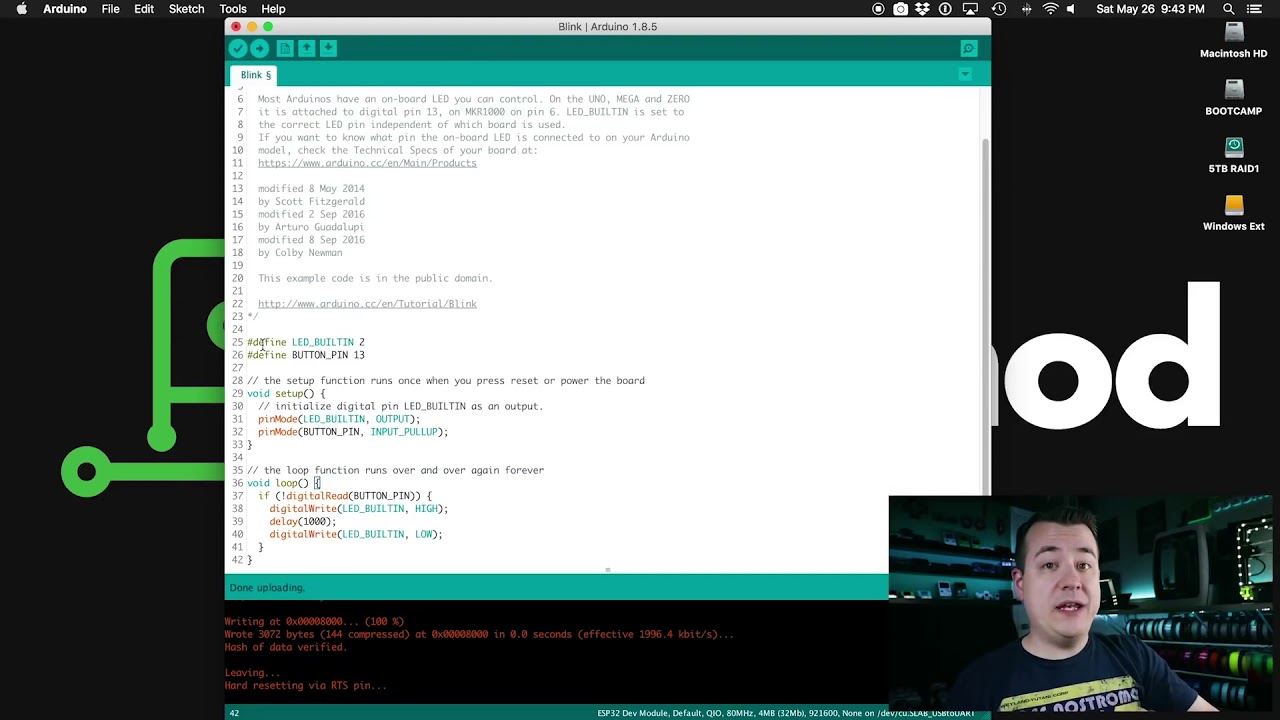This screenshot has height=720, width=1280.
Task: Open the Dropbox menu bar icon
Action: 922,9
